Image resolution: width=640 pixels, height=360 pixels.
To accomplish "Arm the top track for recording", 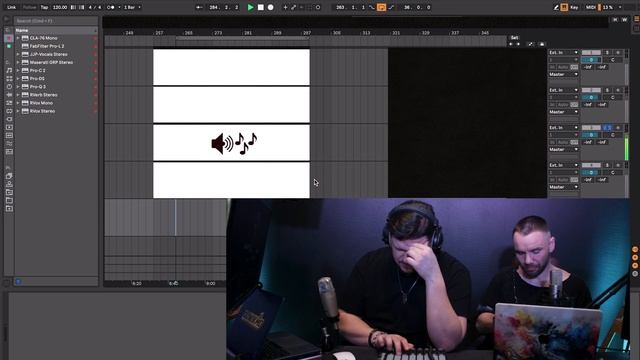I will click(x=618, y=53).
